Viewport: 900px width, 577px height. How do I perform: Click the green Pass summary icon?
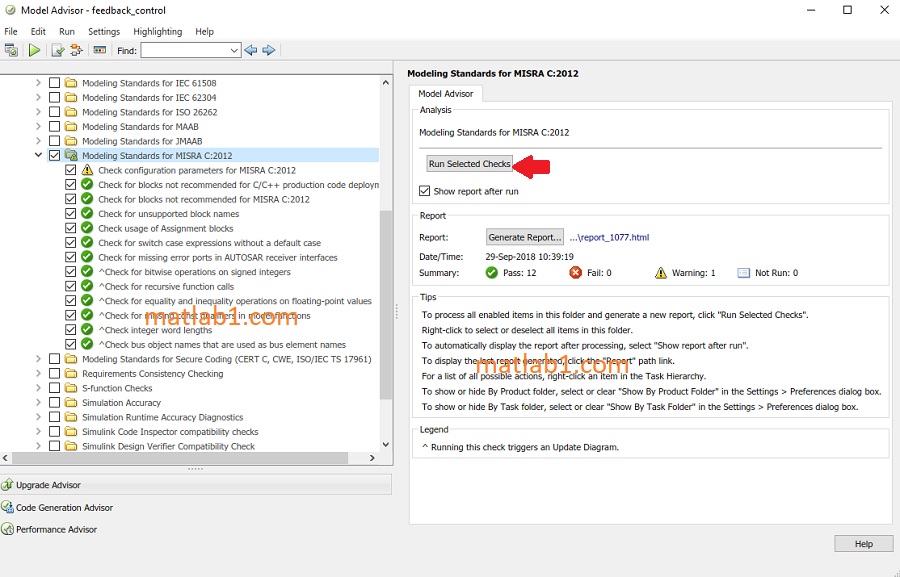[492, 273]
